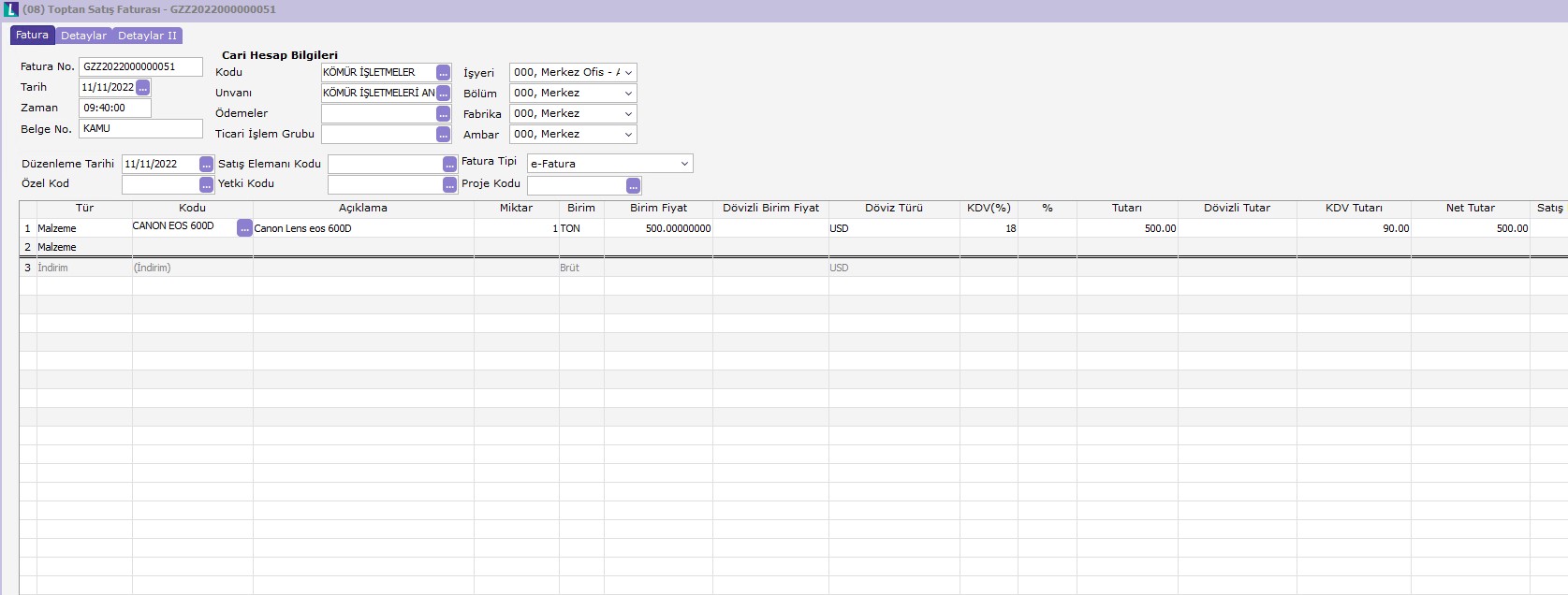The height and width of the screenshot is (595, 1568).
Task: Click lookup button beside CANON EOS 600D code
Action: (244, 228)
